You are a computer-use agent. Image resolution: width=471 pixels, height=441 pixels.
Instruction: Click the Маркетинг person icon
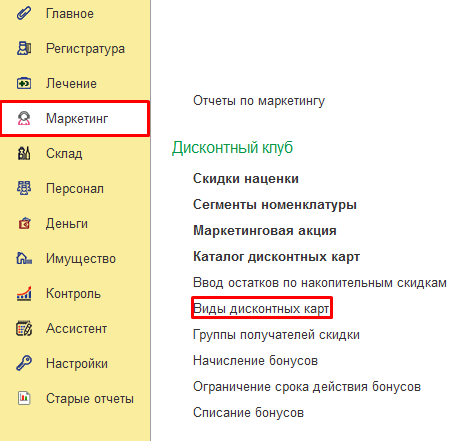click(x=24, y=118)
